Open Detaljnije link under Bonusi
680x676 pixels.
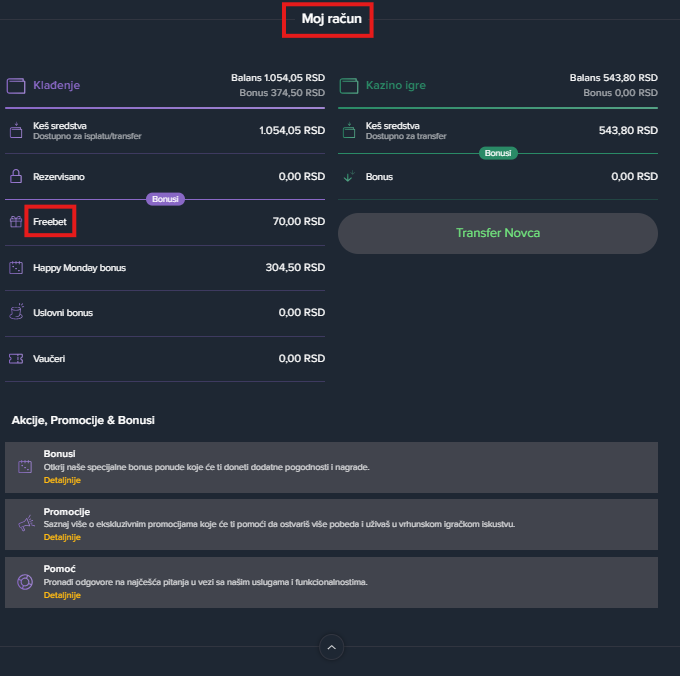coord(62,480)
